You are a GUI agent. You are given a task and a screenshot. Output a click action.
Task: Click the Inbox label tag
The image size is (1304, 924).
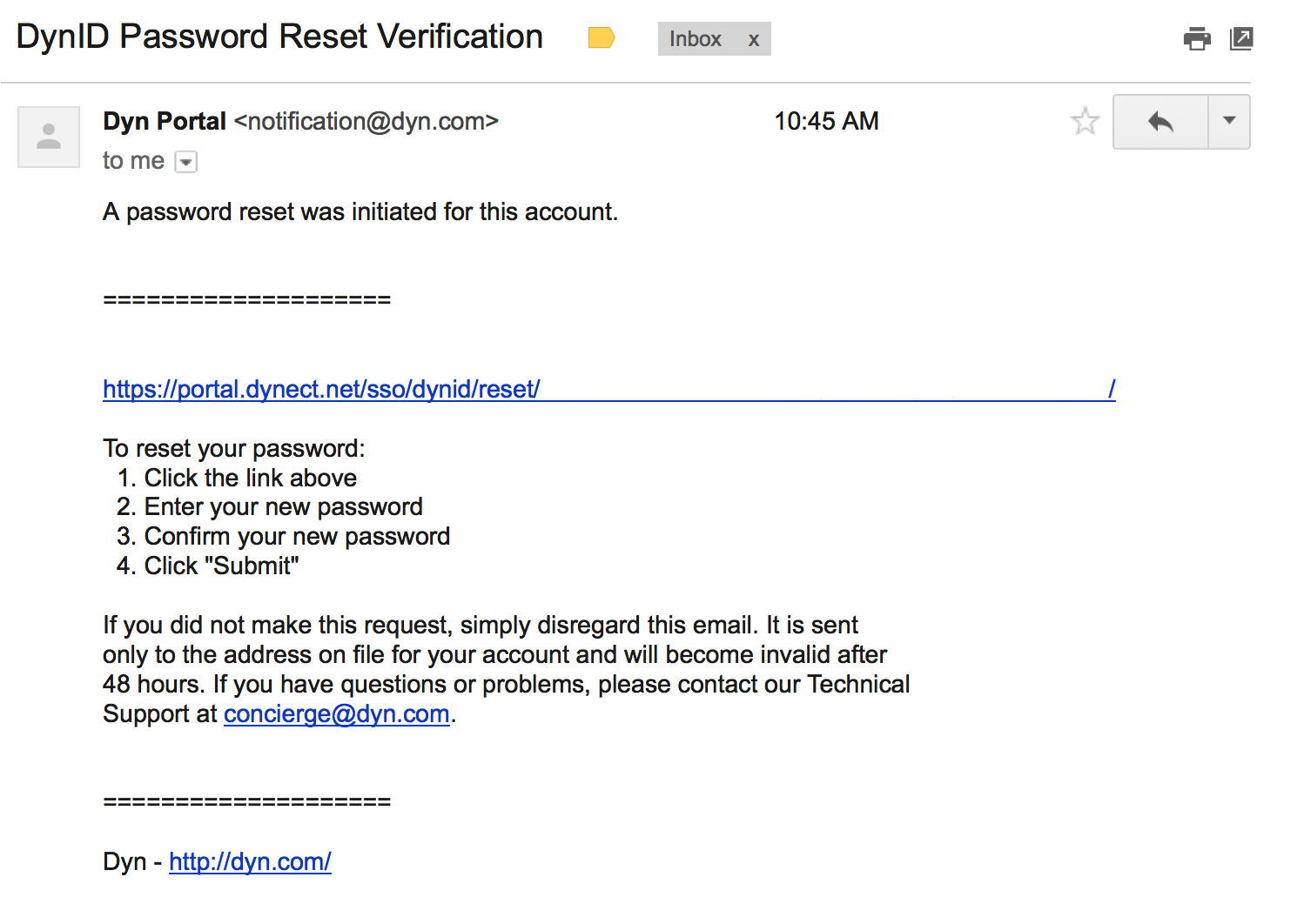point(695,39)
